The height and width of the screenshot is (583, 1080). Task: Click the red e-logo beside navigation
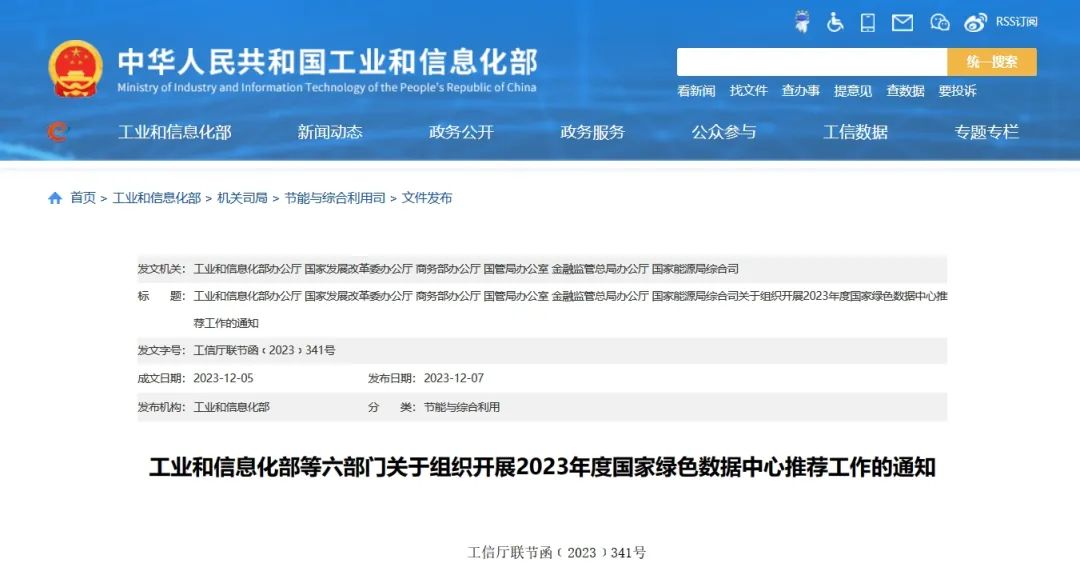click(59, 131)
